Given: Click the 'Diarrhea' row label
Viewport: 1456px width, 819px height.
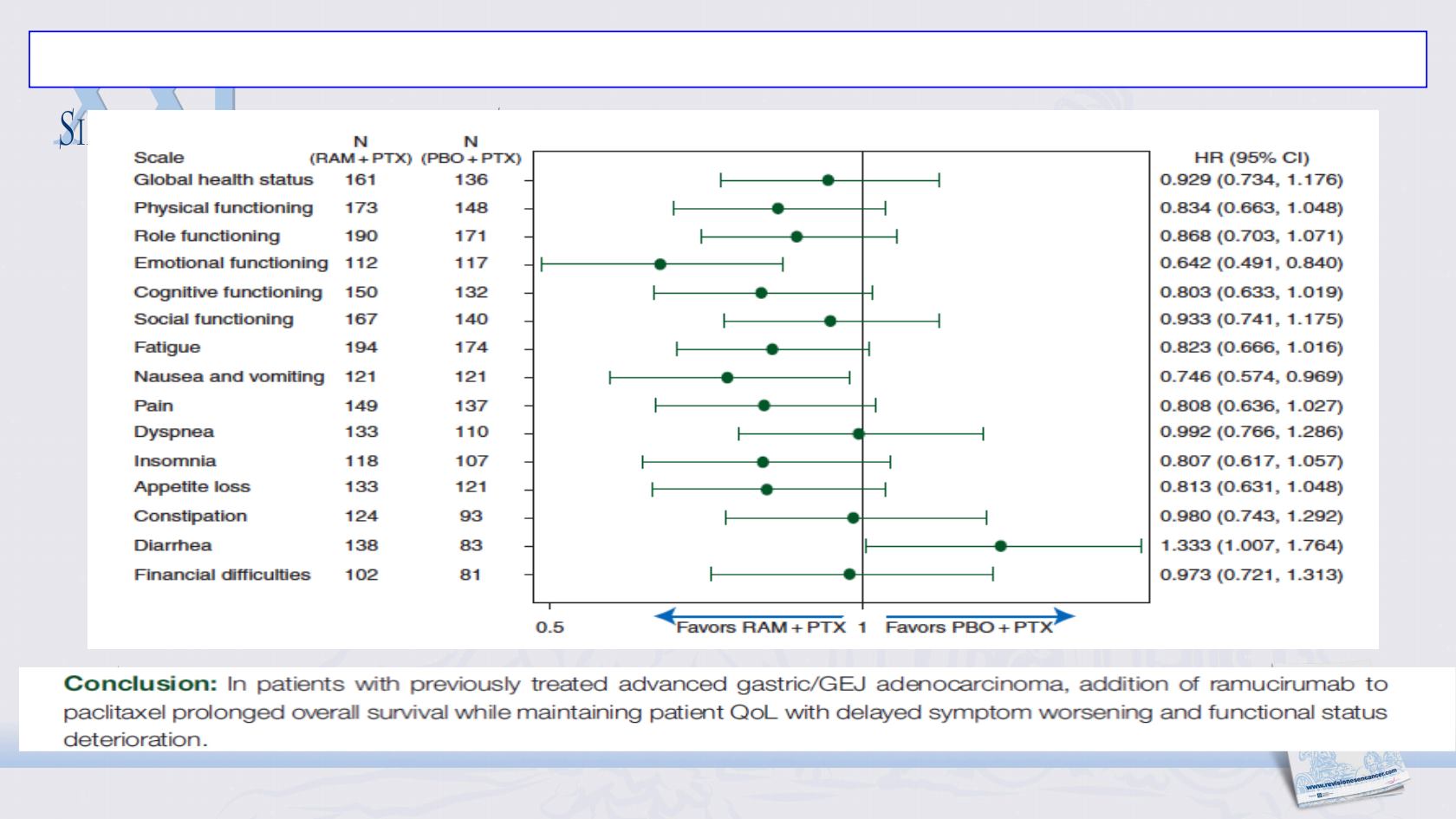Looking at the screenshot, I should tap(172, 545).
